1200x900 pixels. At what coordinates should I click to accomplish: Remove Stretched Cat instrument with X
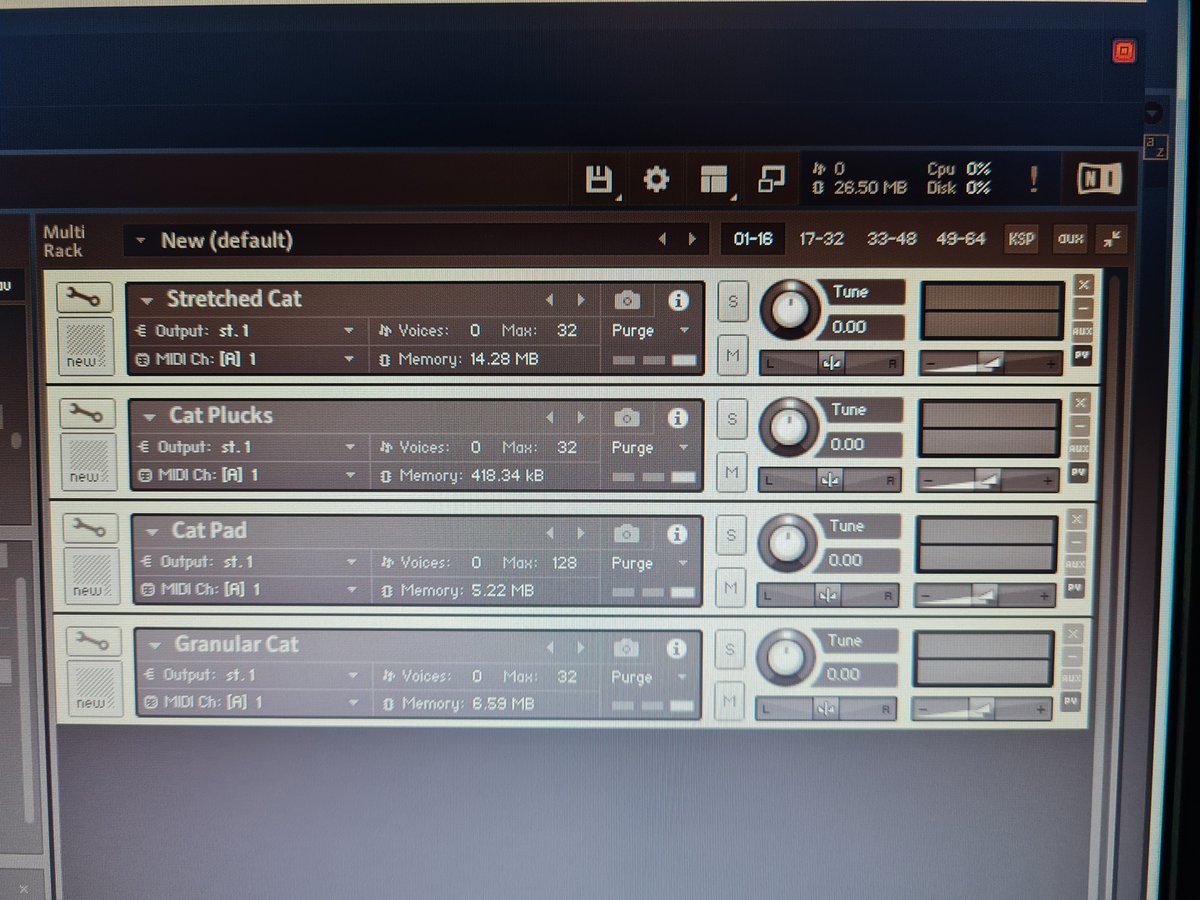point(1083,284)
